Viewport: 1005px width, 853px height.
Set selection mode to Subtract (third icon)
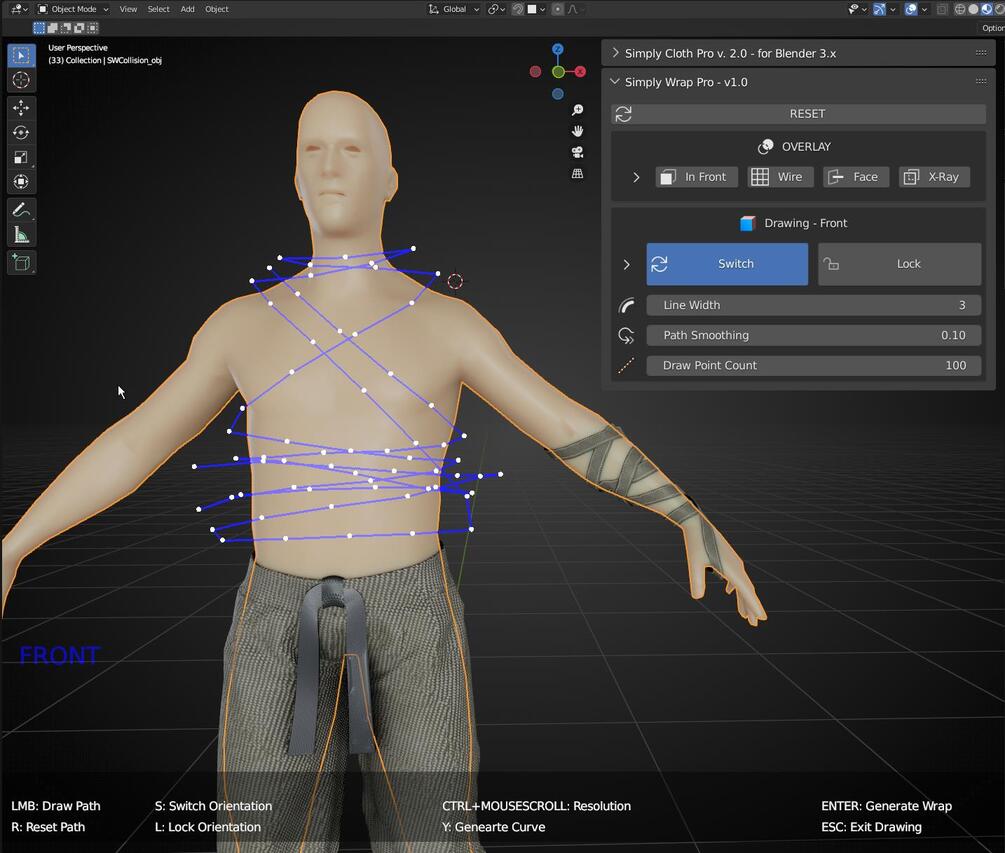click(x=66, y=28)
